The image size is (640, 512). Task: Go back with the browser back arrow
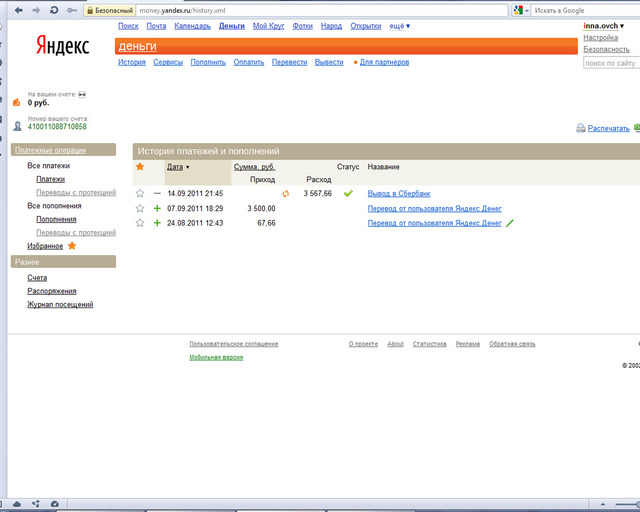tap(18, 10)
